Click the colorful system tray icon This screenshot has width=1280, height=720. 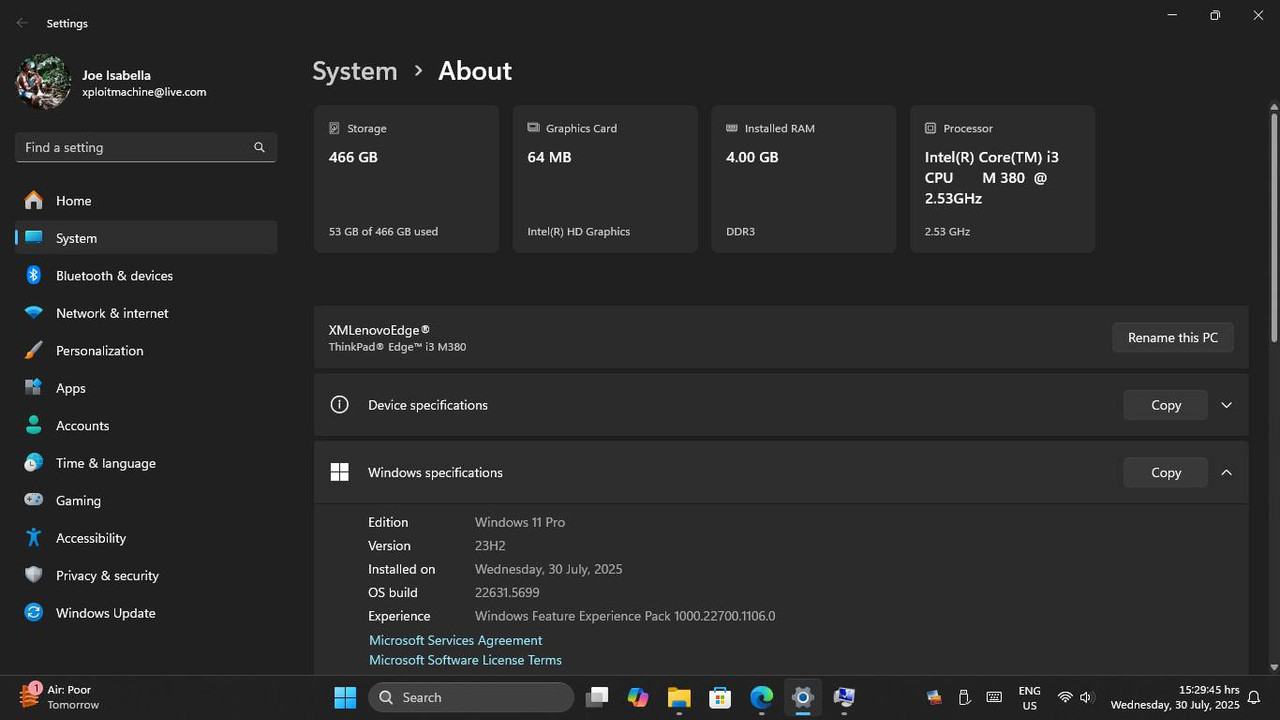pos(934,697)
